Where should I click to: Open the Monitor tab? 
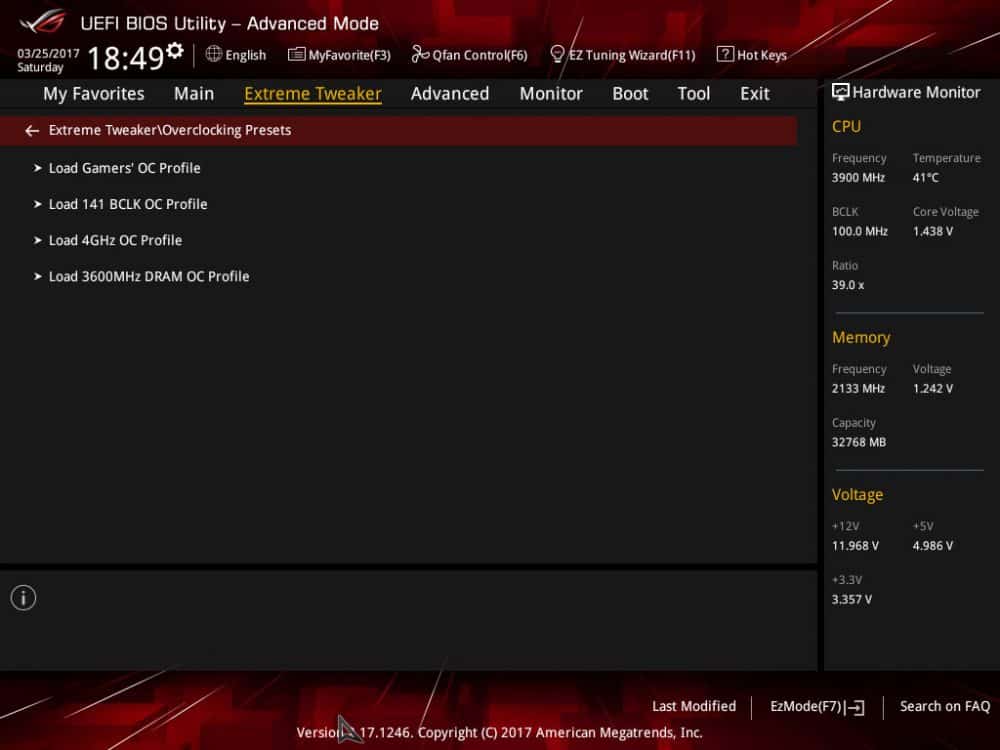tap(551, 94)
